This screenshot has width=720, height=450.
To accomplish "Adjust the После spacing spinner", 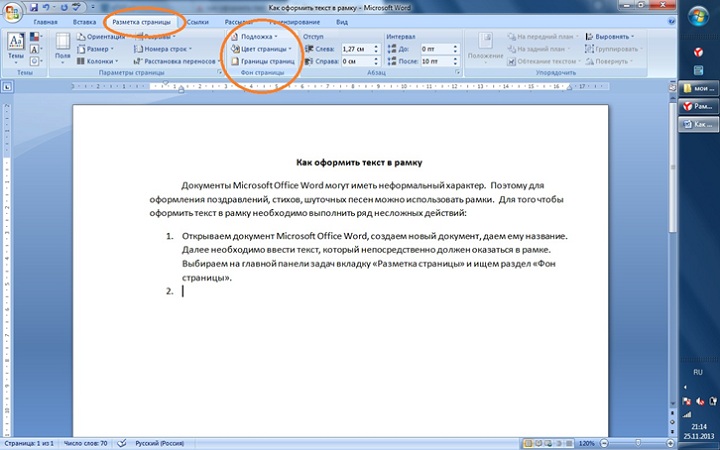I will coord(456,61).
